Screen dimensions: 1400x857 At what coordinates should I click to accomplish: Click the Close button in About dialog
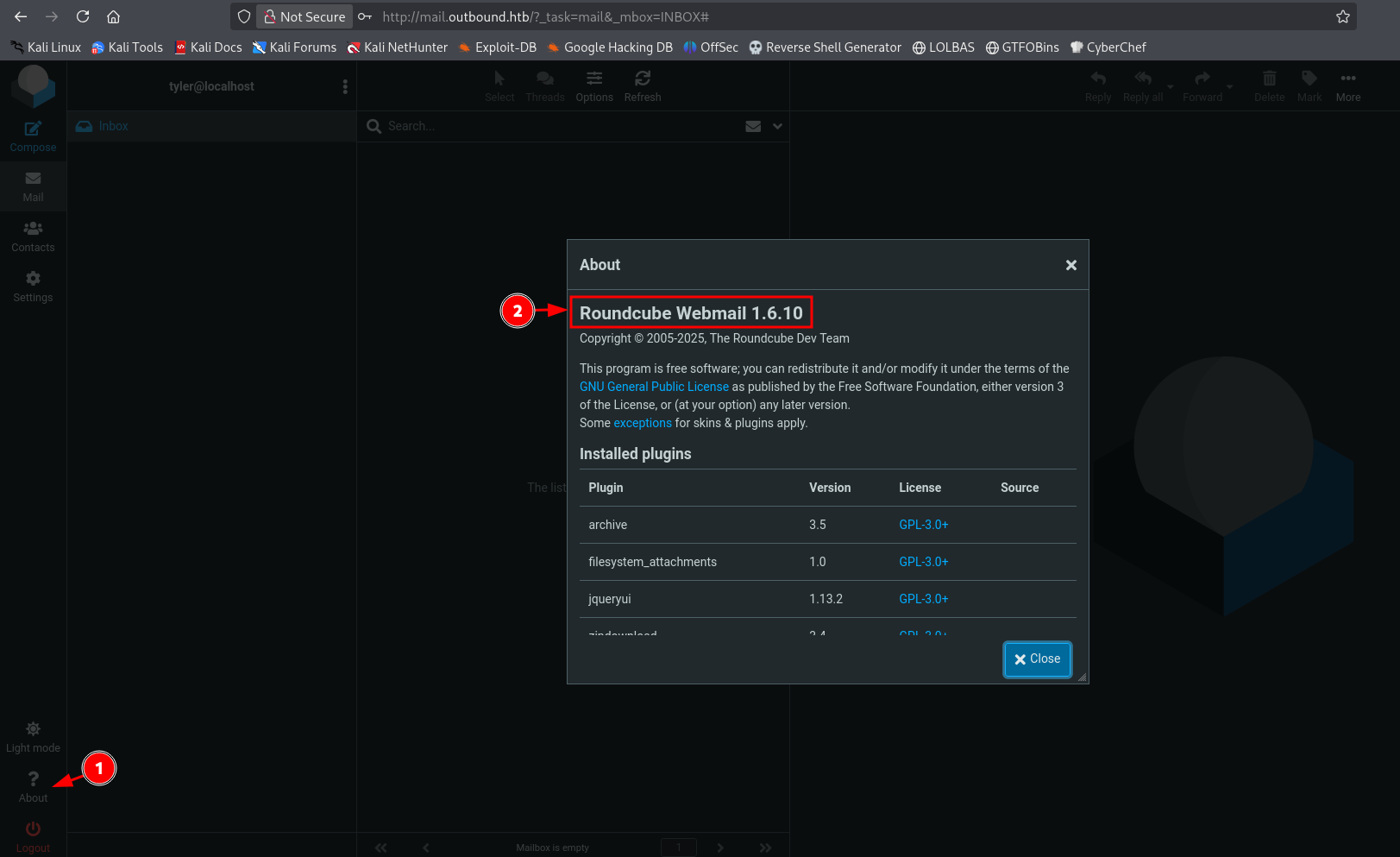click(1037, 659)
